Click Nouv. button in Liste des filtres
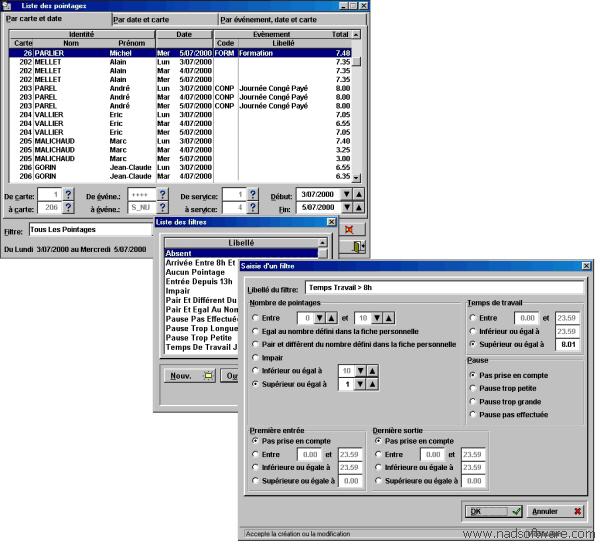 pyautogui.click(x=190, y=376)
